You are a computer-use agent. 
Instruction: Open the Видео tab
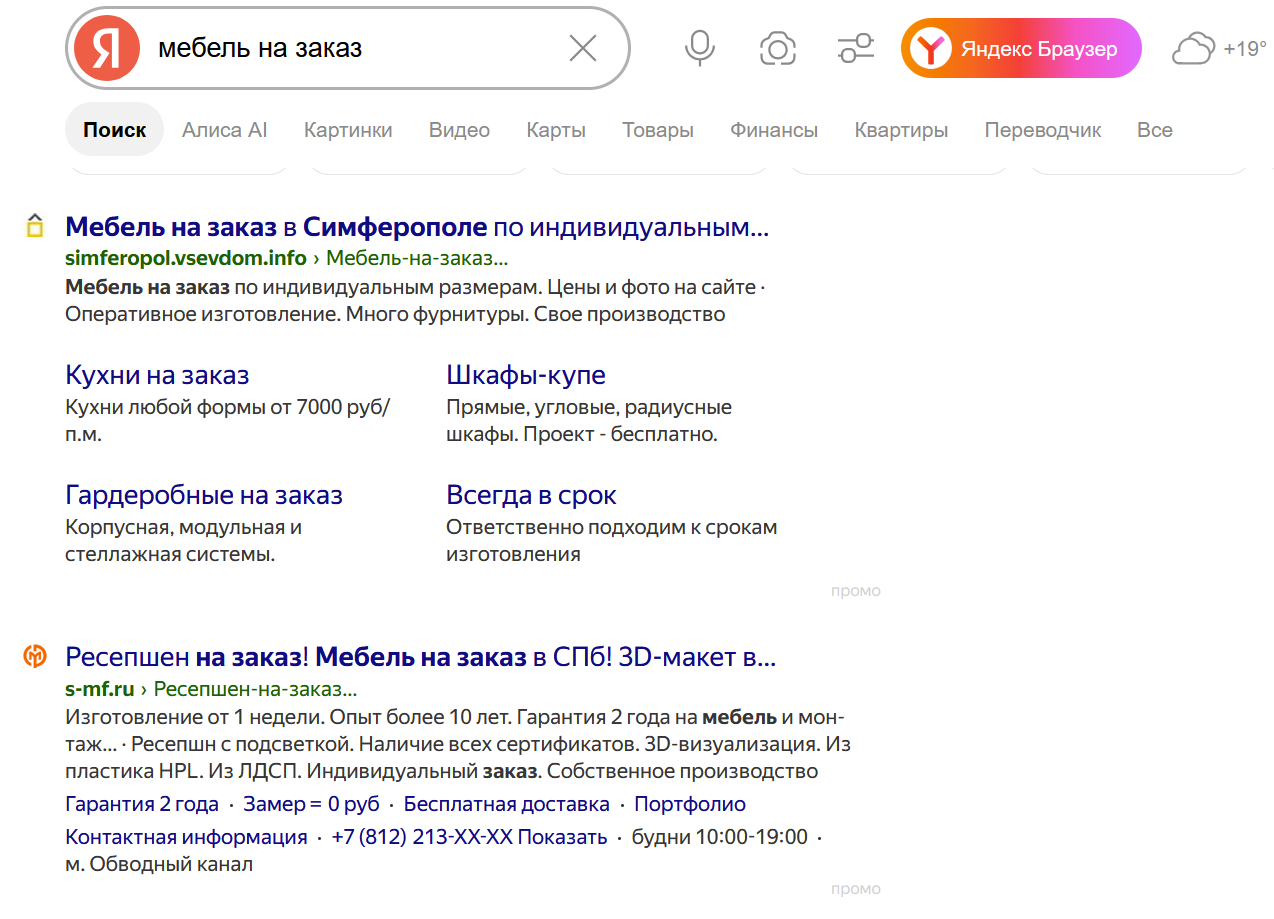click(x=459, y=130)
